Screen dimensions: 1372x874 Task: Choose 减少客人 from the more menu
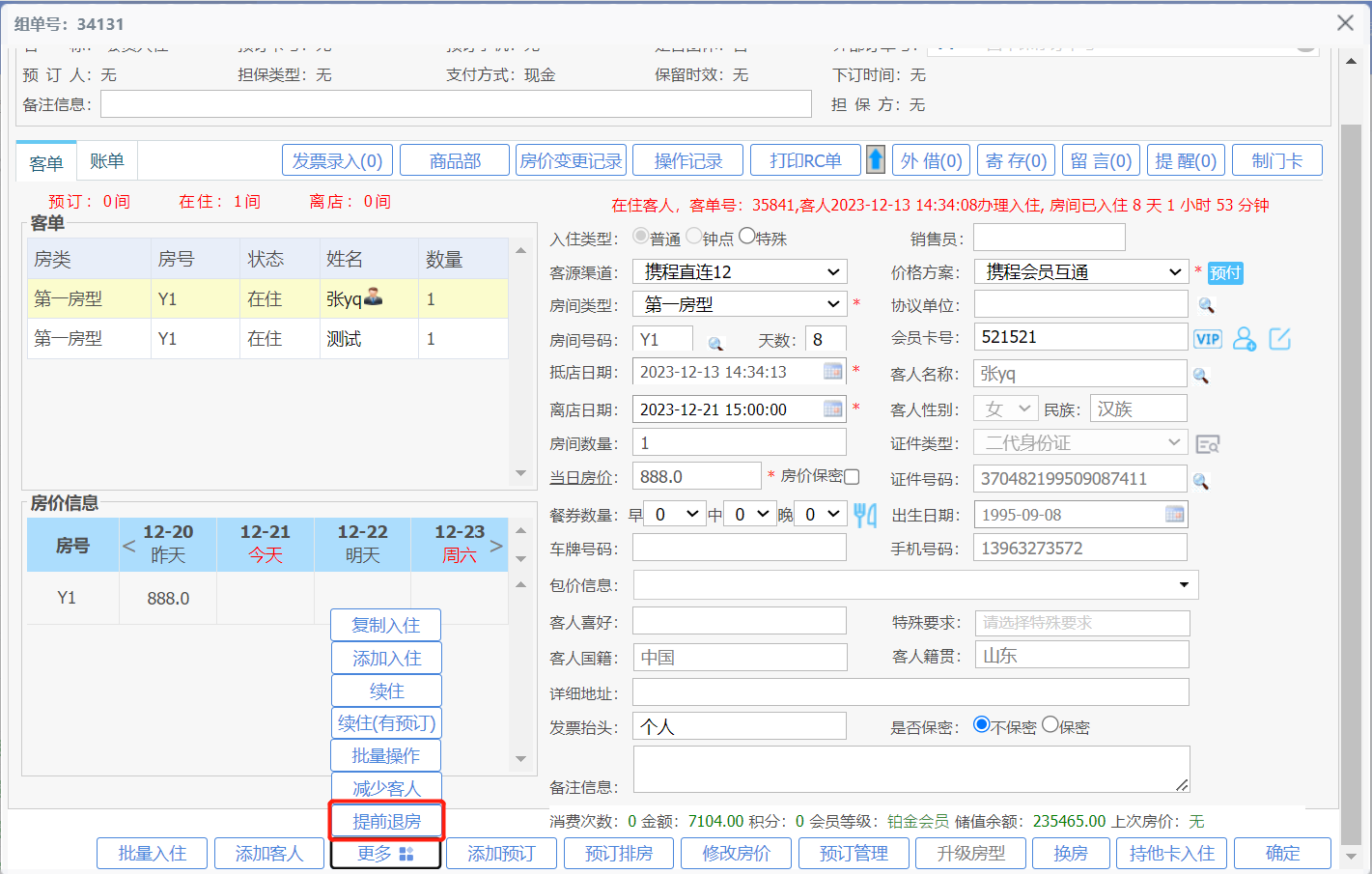coord(386,788)
